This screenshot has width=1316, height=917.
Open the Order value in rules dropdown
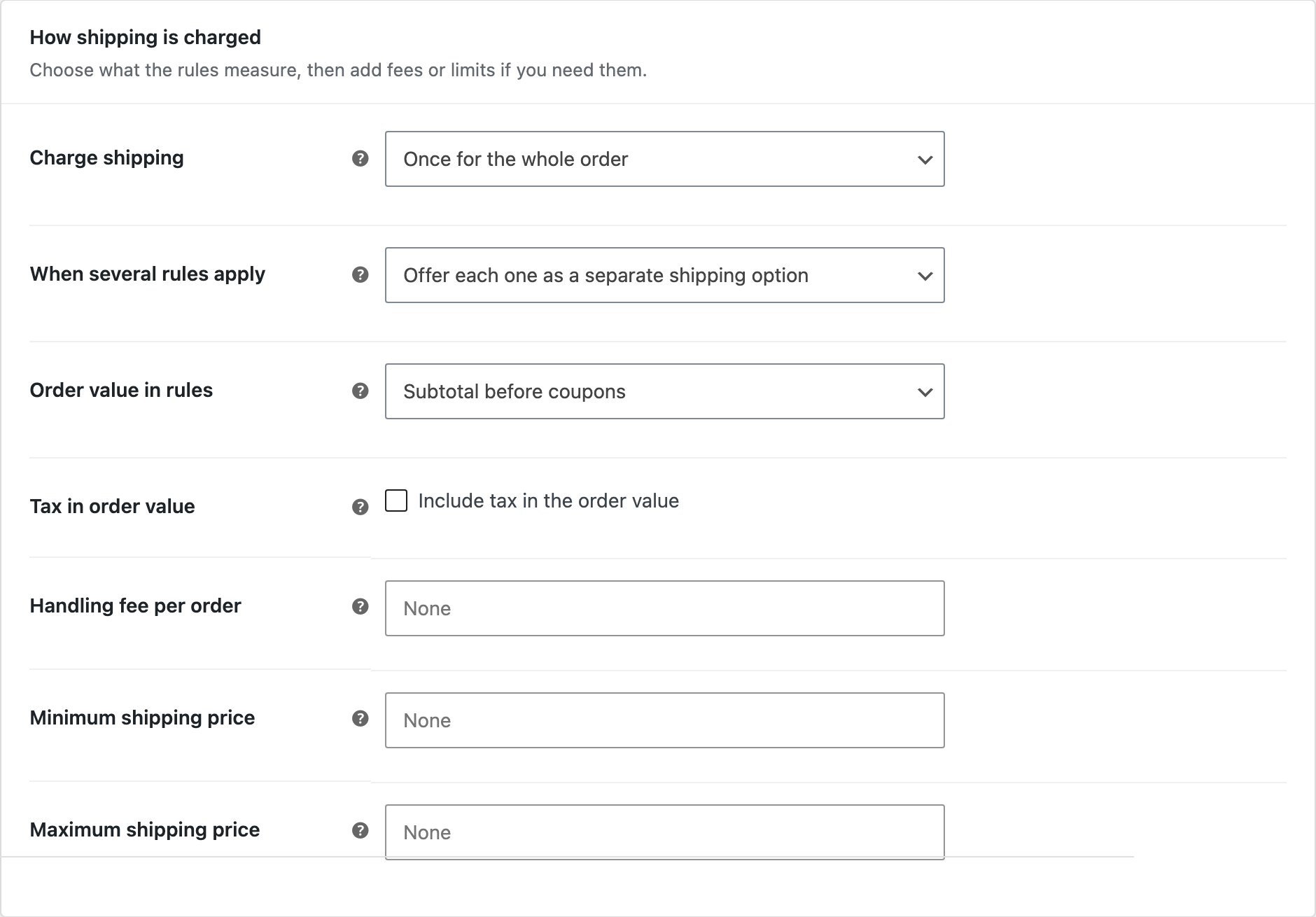pyautogui.click(x=664, y=391)
